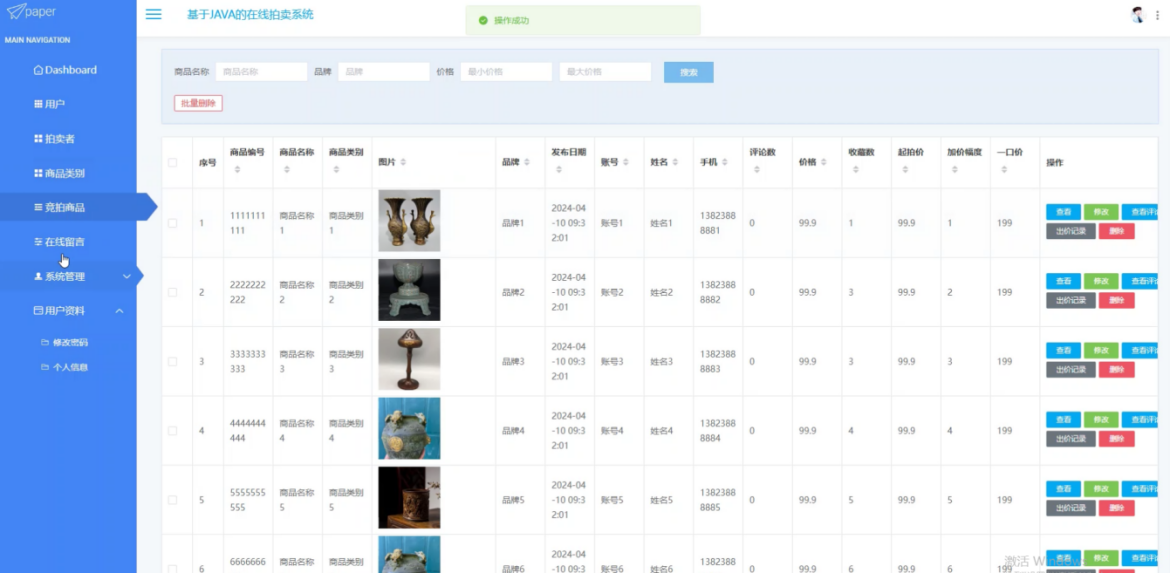
Task: Click the paper logo in sidebar
Action: coord(31,11)
